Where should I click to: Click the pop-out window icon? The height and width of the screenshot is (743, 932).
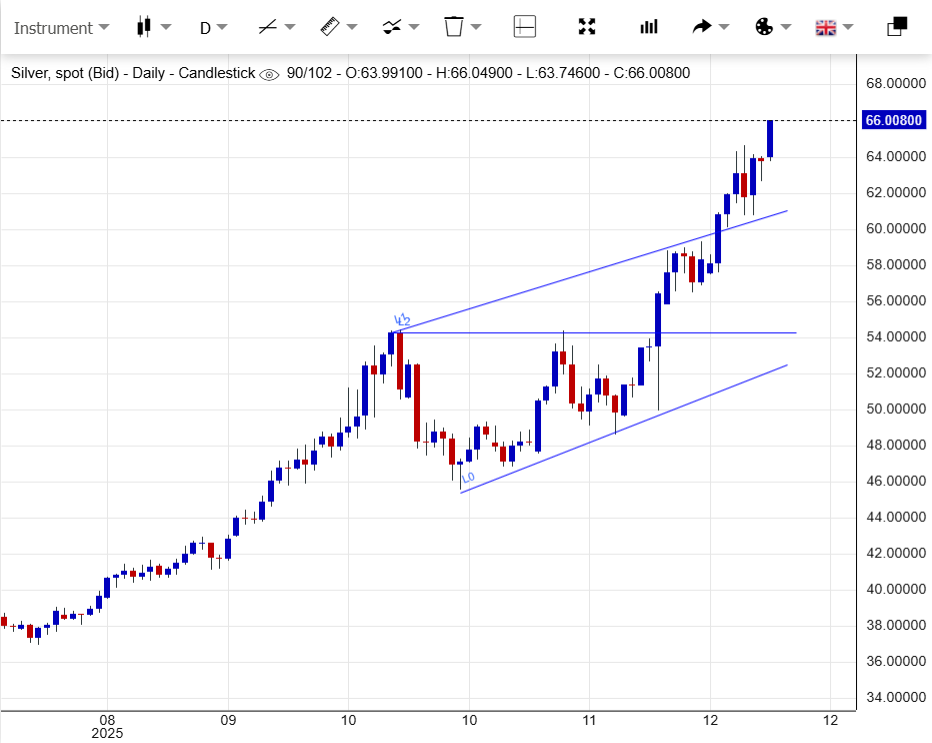point(897,27)
